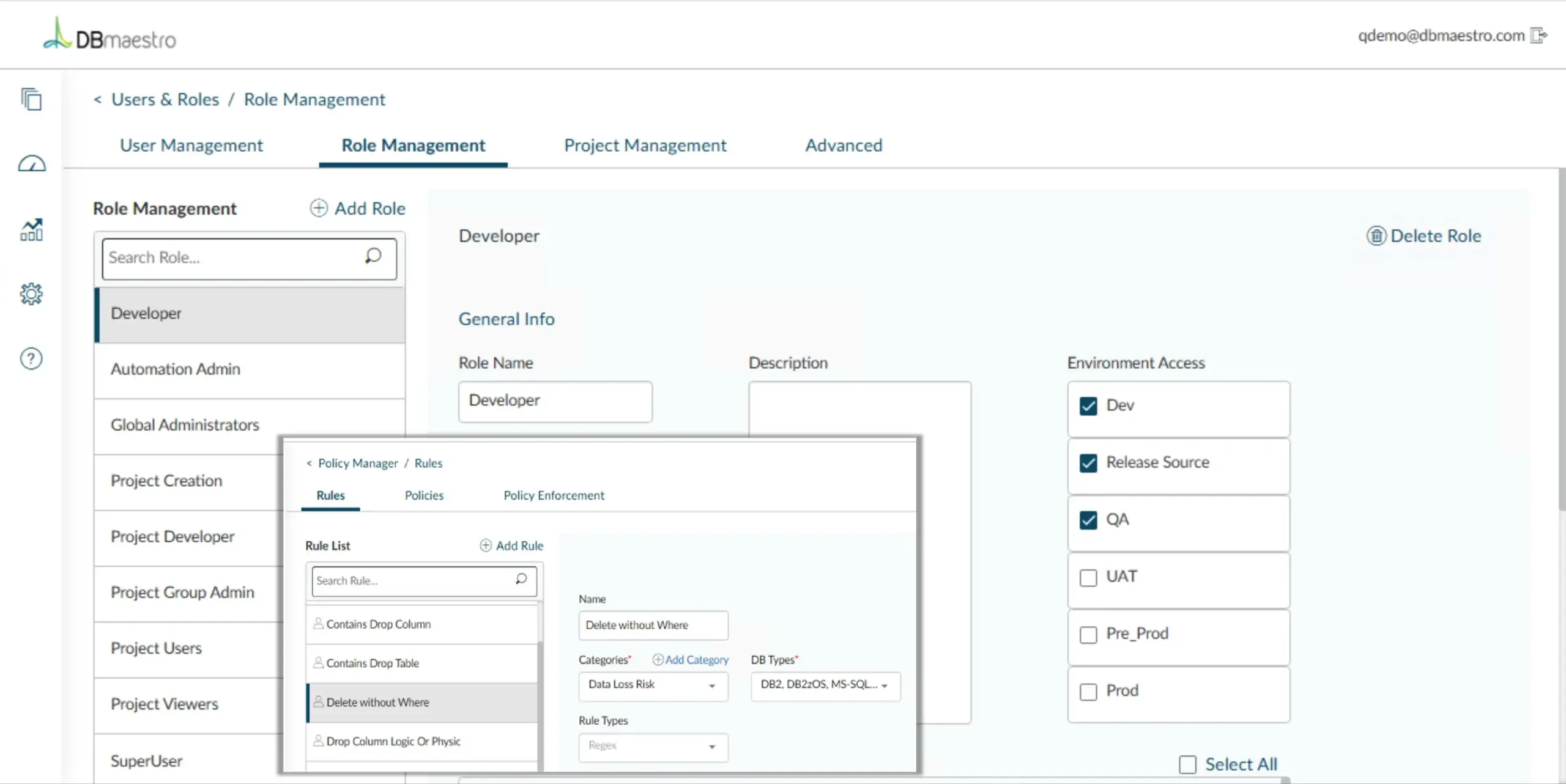
Task: Open the dashboard gauge icon in the sidebar
Action: pos(31,164)
